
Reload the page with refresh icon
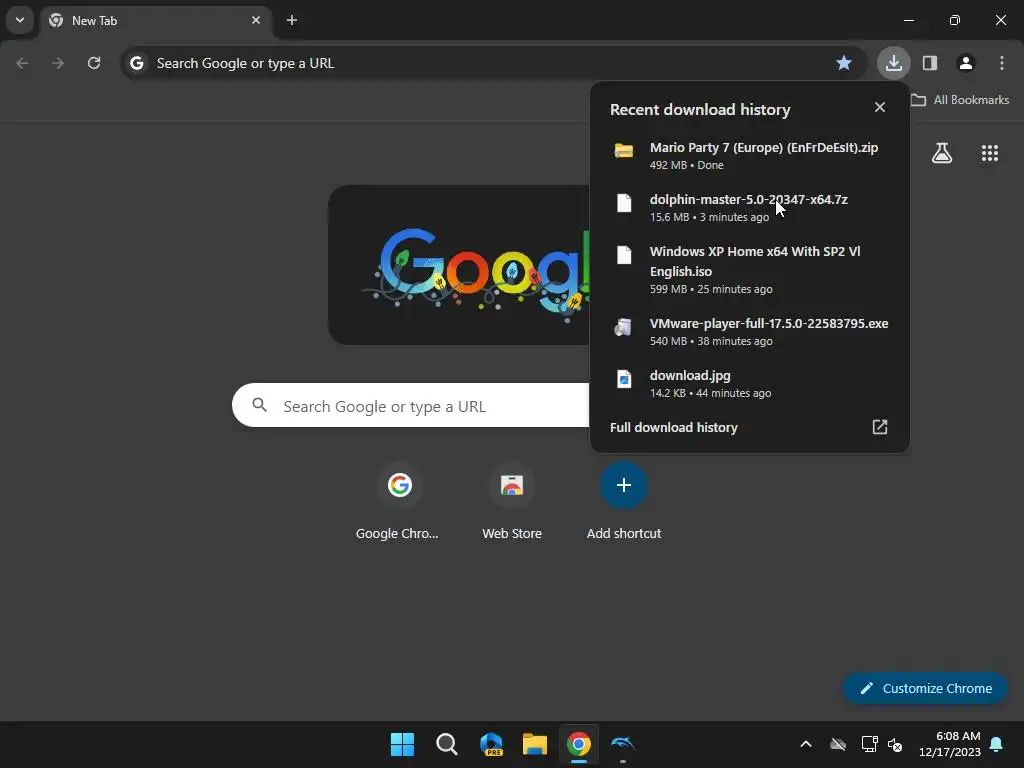click(x=94, y=63)
